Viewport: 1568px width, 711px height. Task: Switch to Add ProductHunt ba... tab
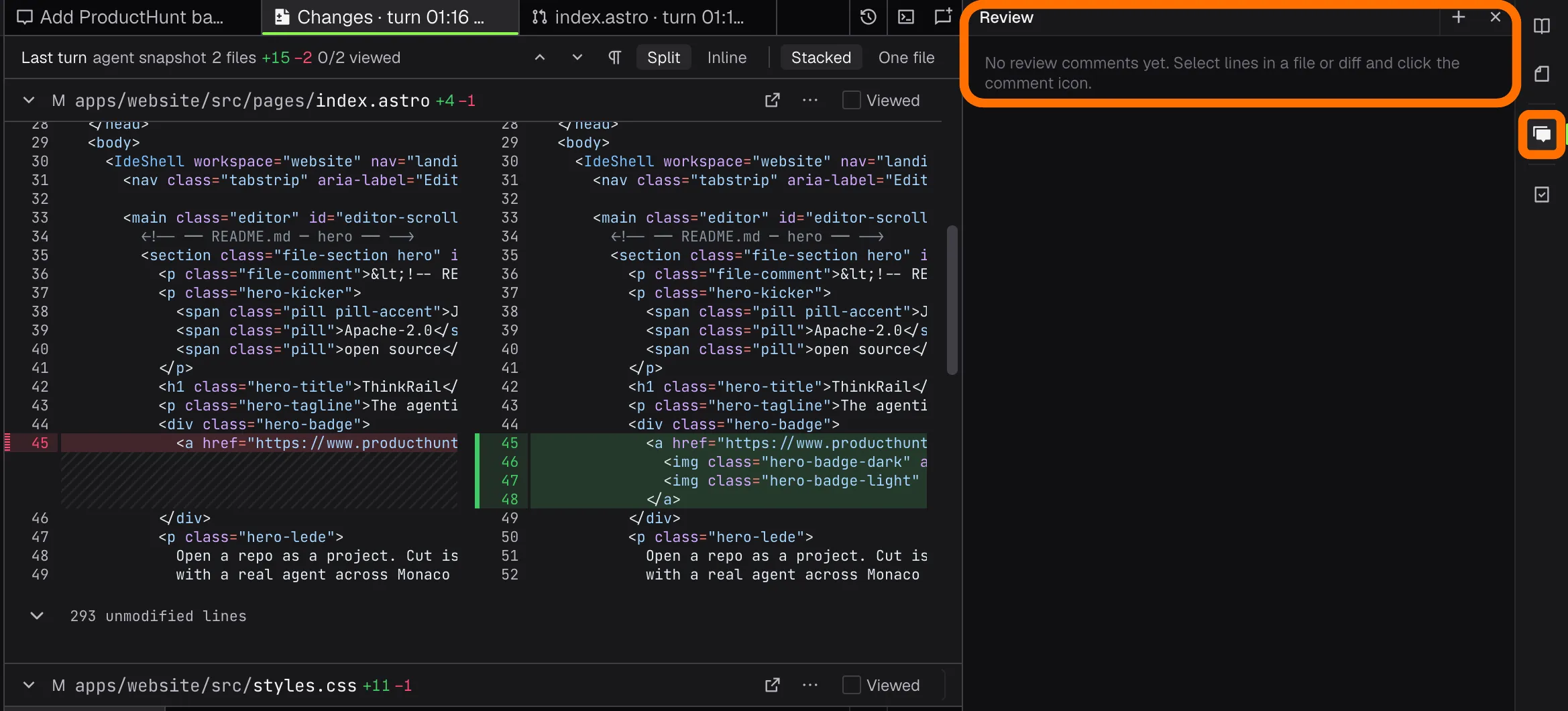[133, 17]
